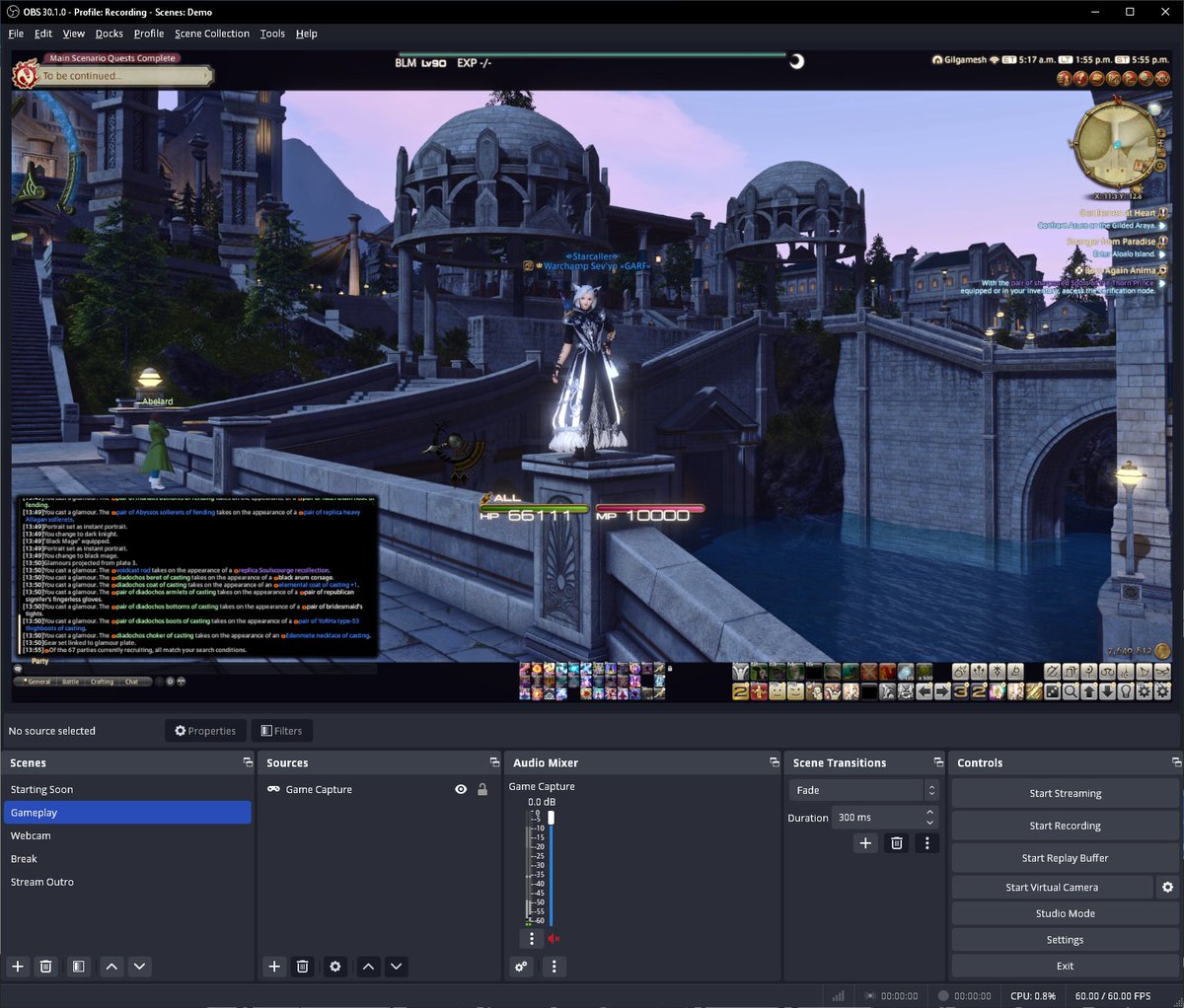
Task: Move source down in Sources list
Action: tap(396, 967)
